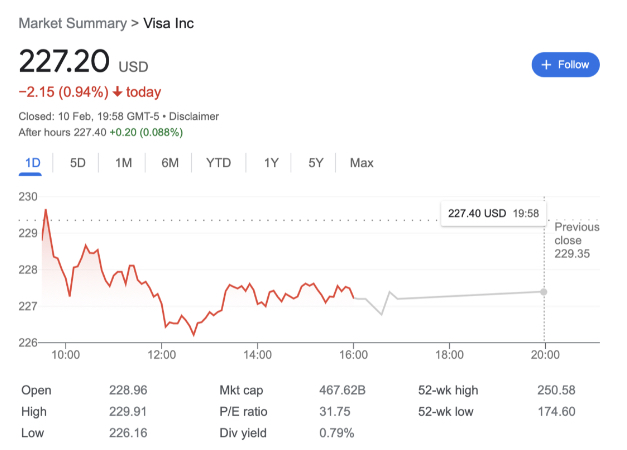
Task: Click the P/E ratio value 31.75
Action: pyautogui.click(x=335, y=412)
